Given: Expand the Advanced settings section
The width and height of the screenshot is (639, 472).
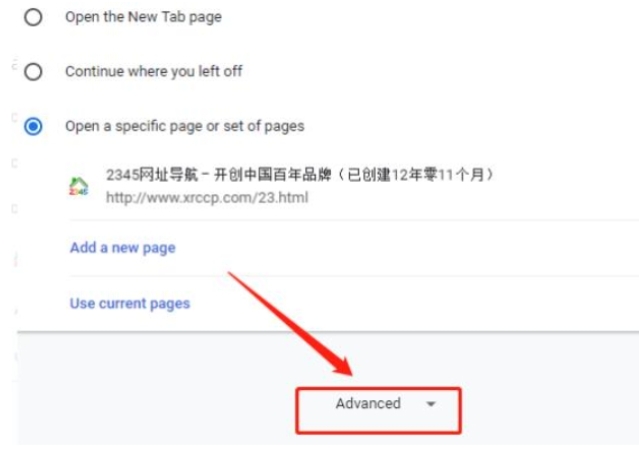Looking at the screenshot, I should click(378, 410).
